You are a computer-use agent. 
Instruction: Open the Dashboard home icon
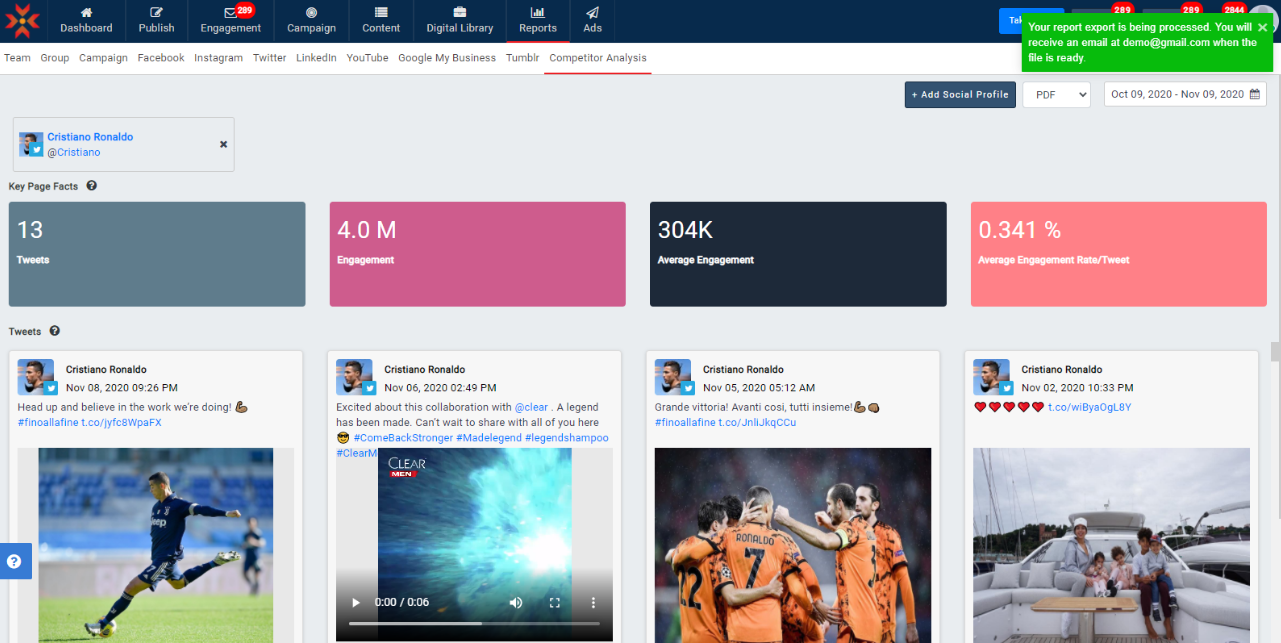(x=86, y=12)
